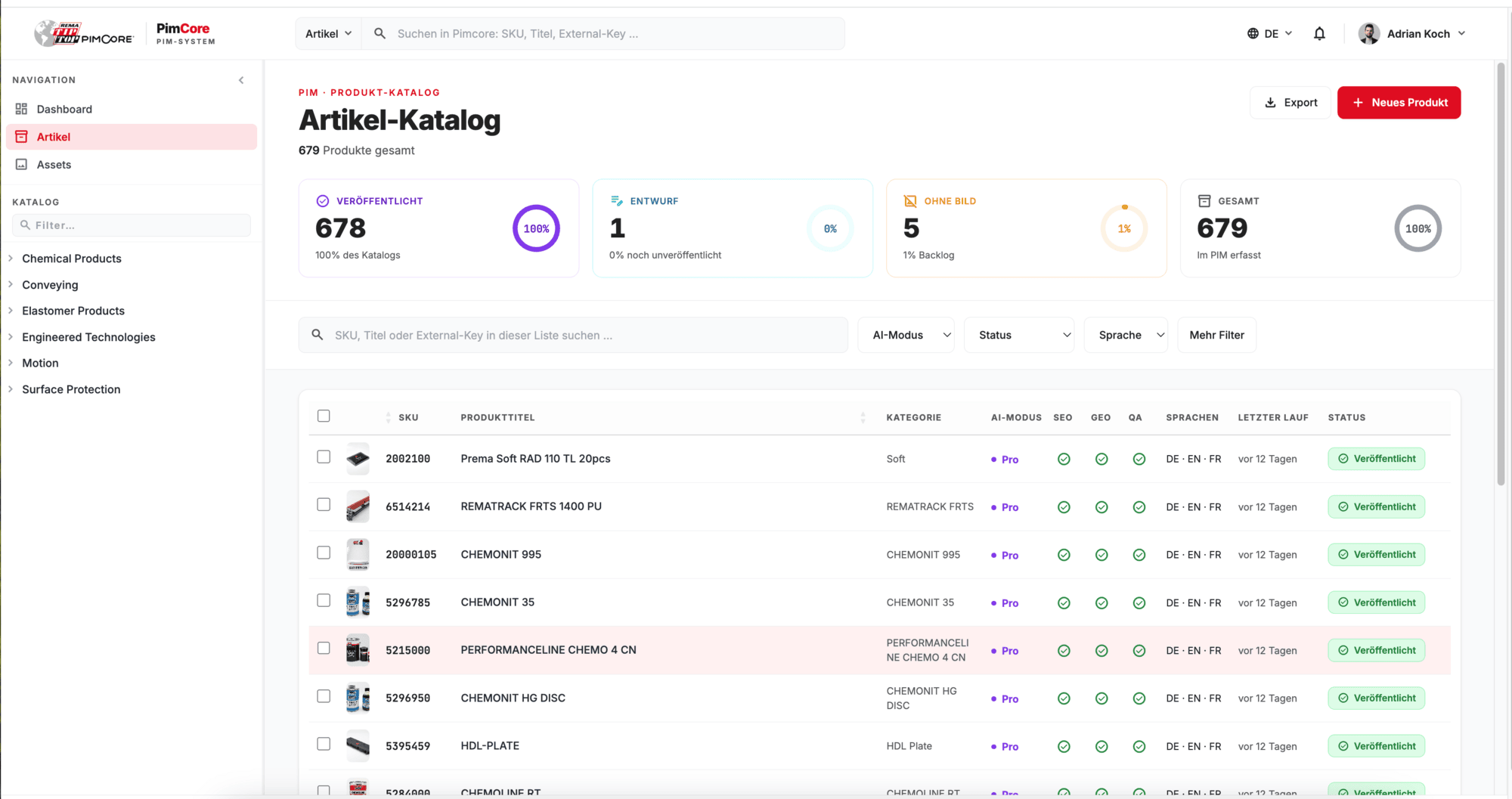Check the REMATRACK FRTS 1400 PU row

pos(324,504)
